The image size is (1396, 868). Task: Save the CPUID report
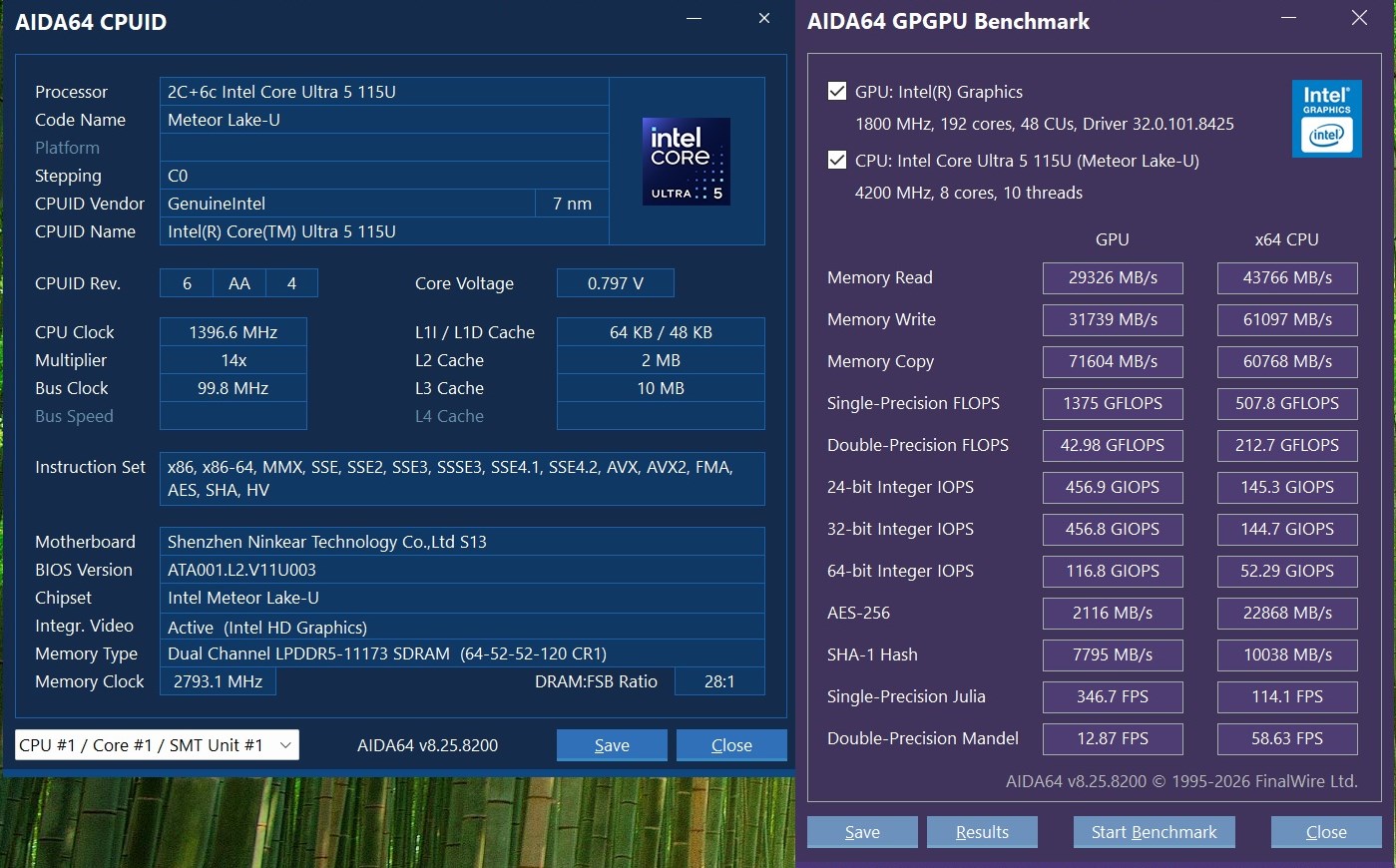pos(612,745)
